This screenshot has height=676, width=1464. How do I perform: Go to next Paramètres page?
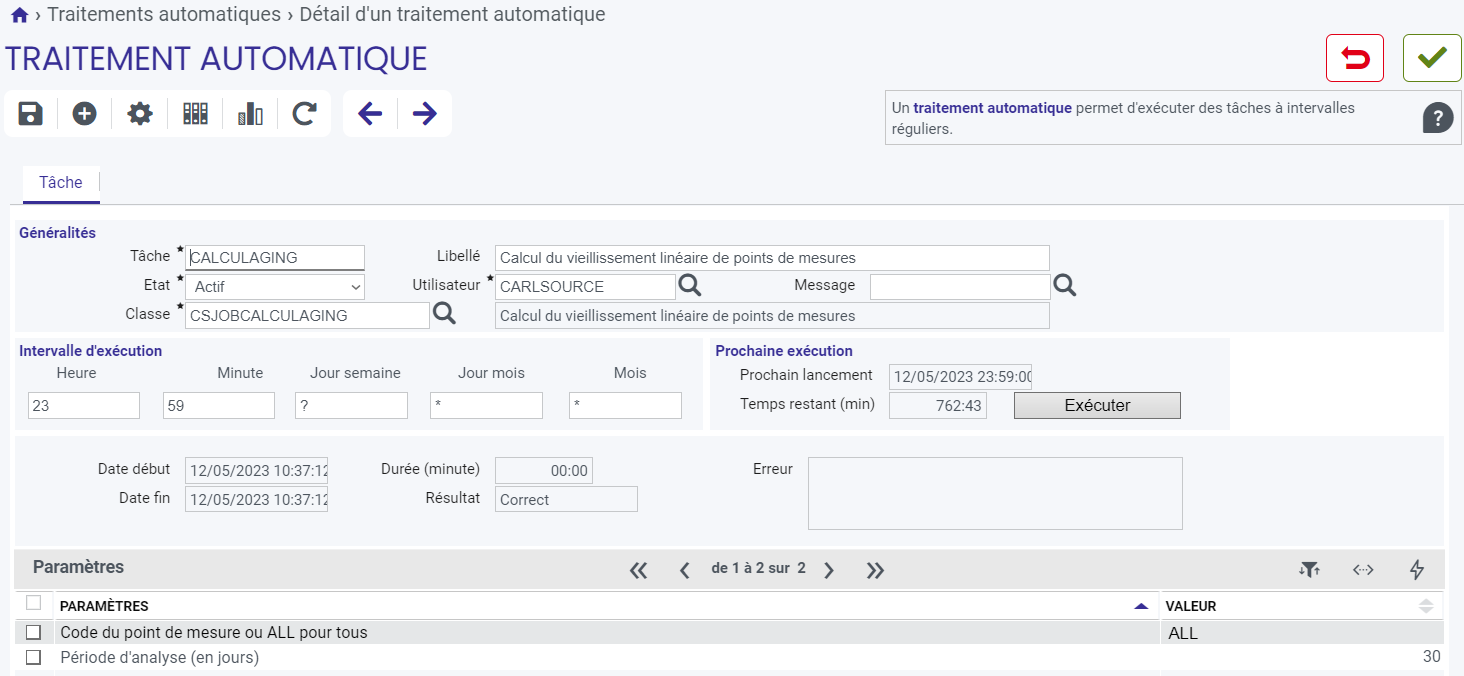(x=829, y=570)
